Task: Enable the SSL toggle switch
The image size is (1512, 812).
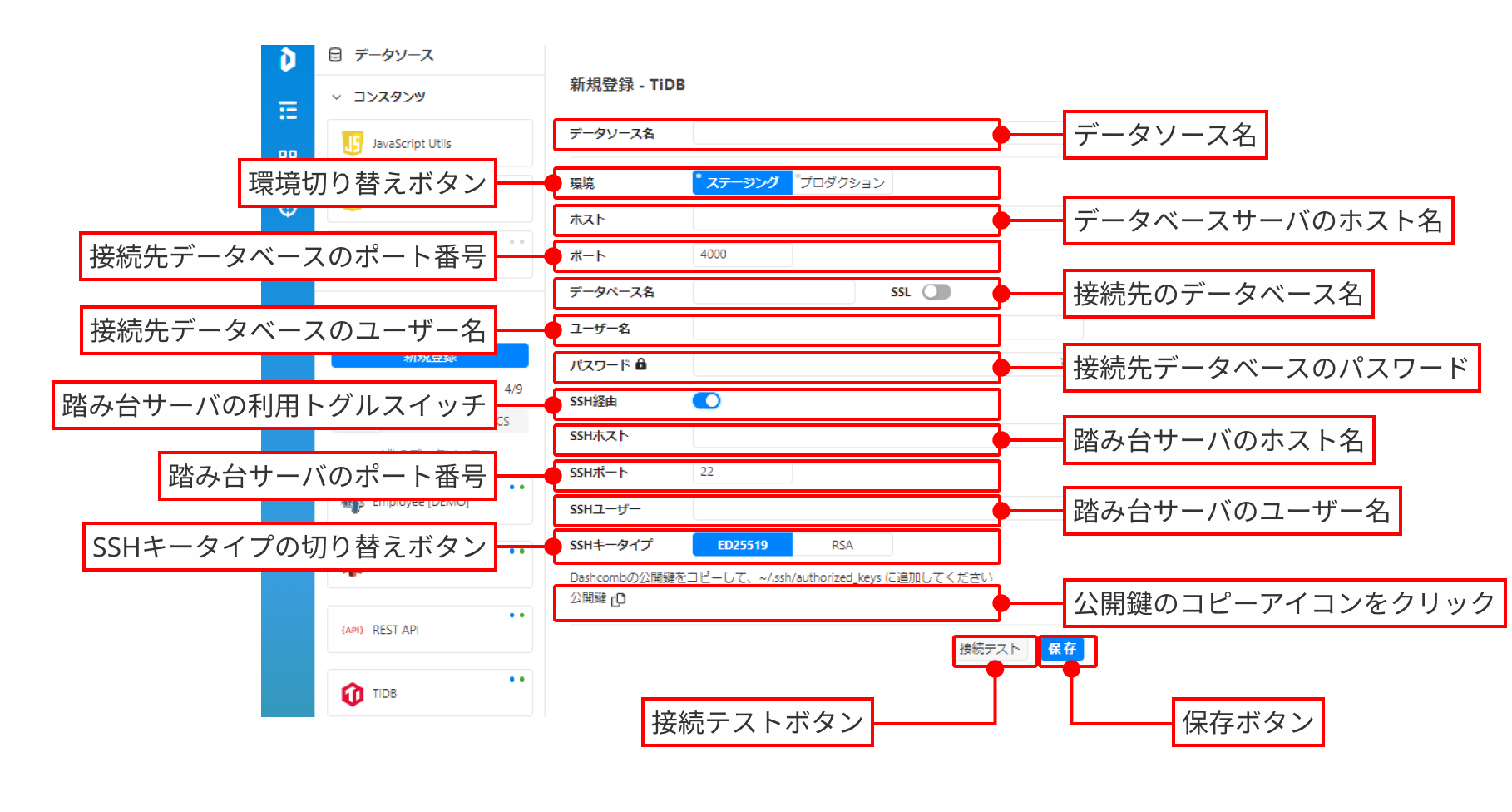Action: pyautogui.click(x=936, y=292)
